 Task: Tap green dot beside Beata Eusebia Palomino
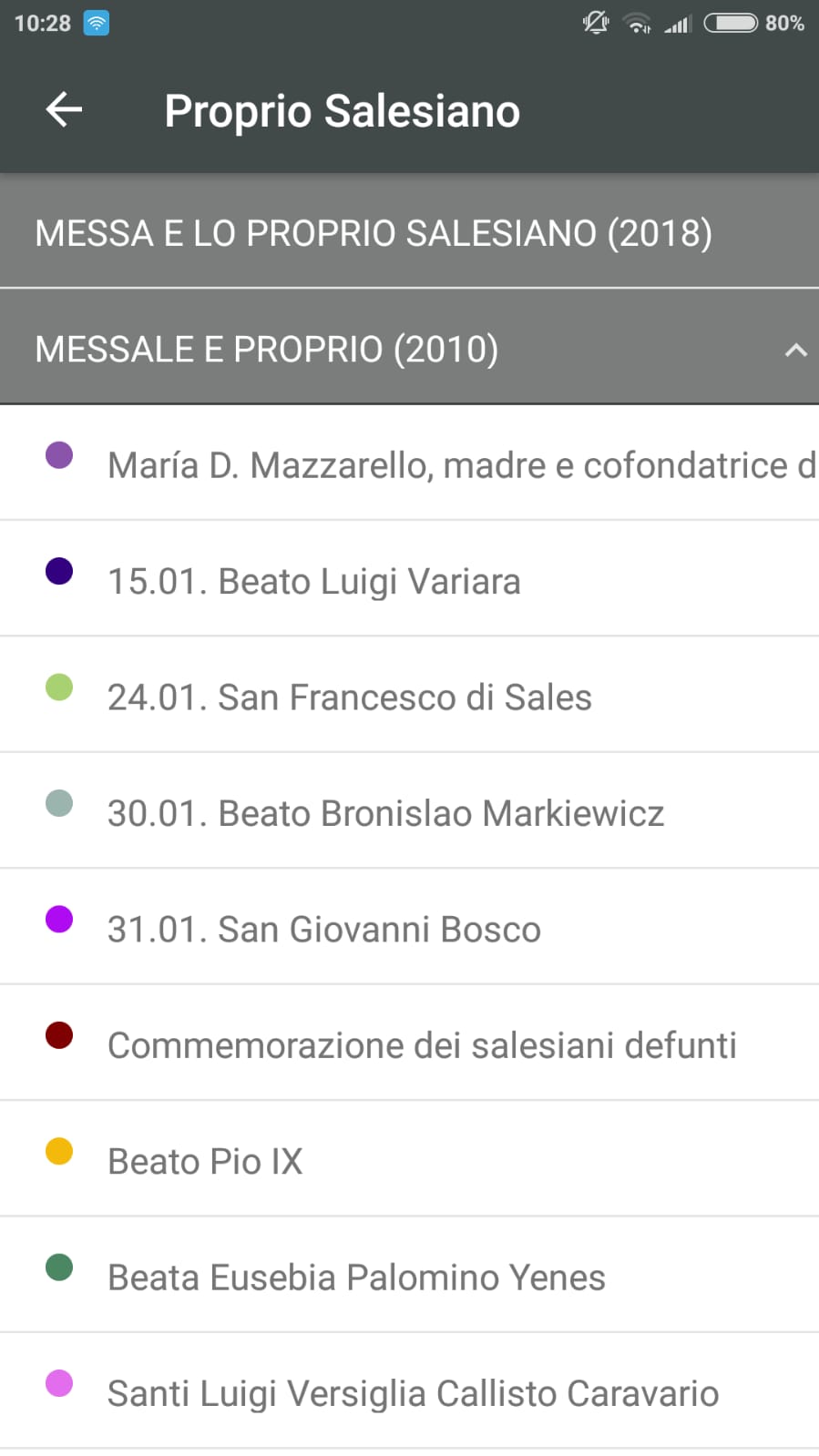pos(59,1267)
